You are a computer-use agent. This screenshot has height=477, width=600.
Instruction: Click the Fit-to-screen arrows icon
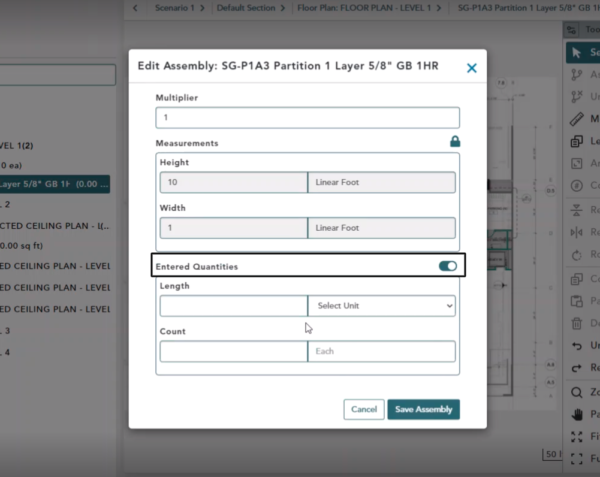click(576, 436)
